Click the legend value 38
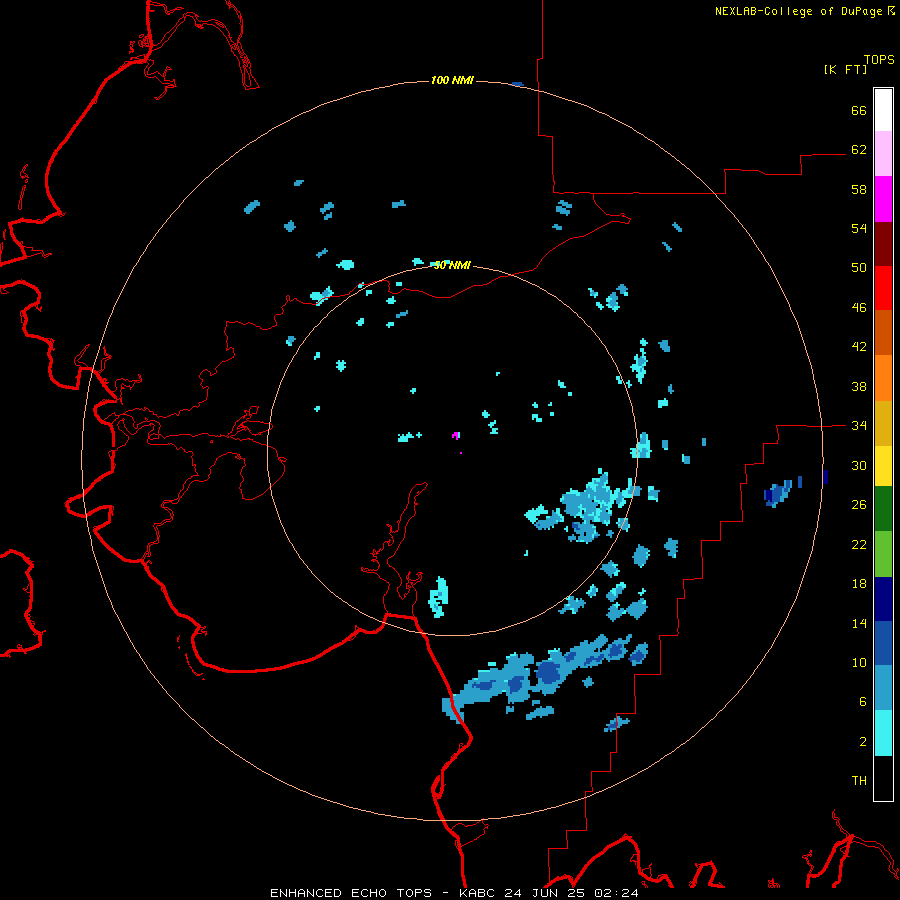This screenshot has height=900, width=900. (x=859, y=387)
